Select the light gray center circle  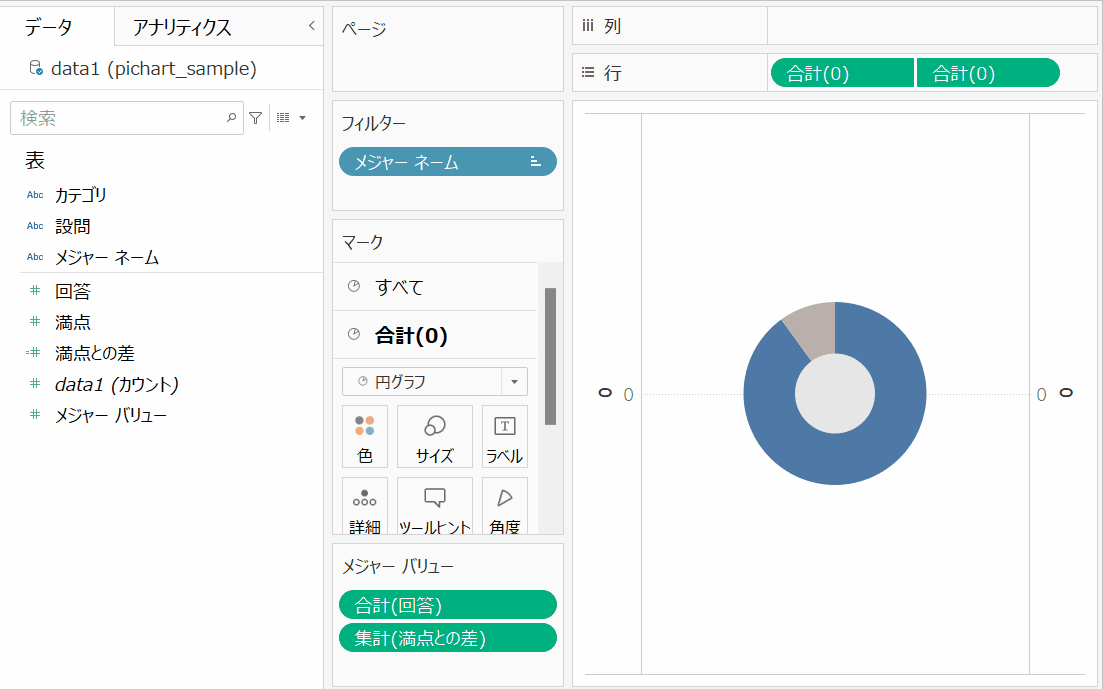[835, 394]
